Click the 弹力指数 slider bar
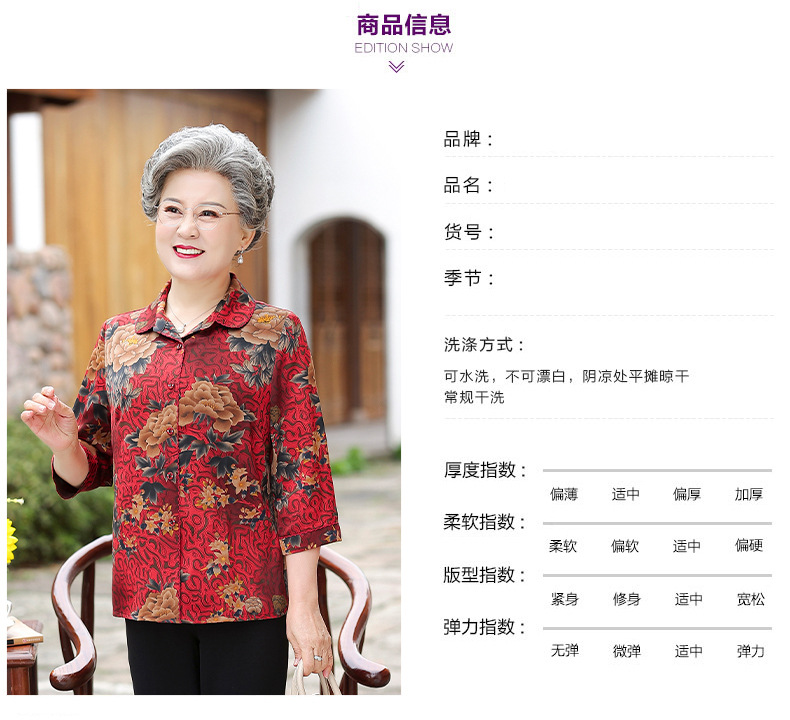This screenshot has height=720, width=790. [657, 628]
